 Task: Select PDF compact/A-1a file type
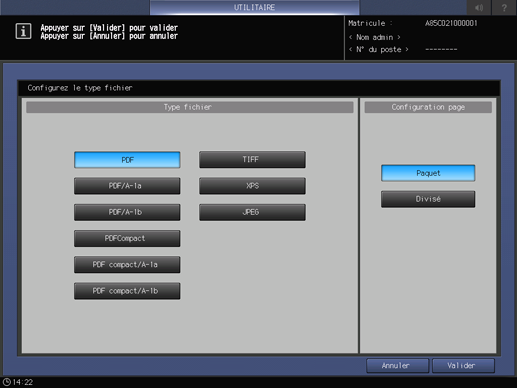tap(127, 265)
